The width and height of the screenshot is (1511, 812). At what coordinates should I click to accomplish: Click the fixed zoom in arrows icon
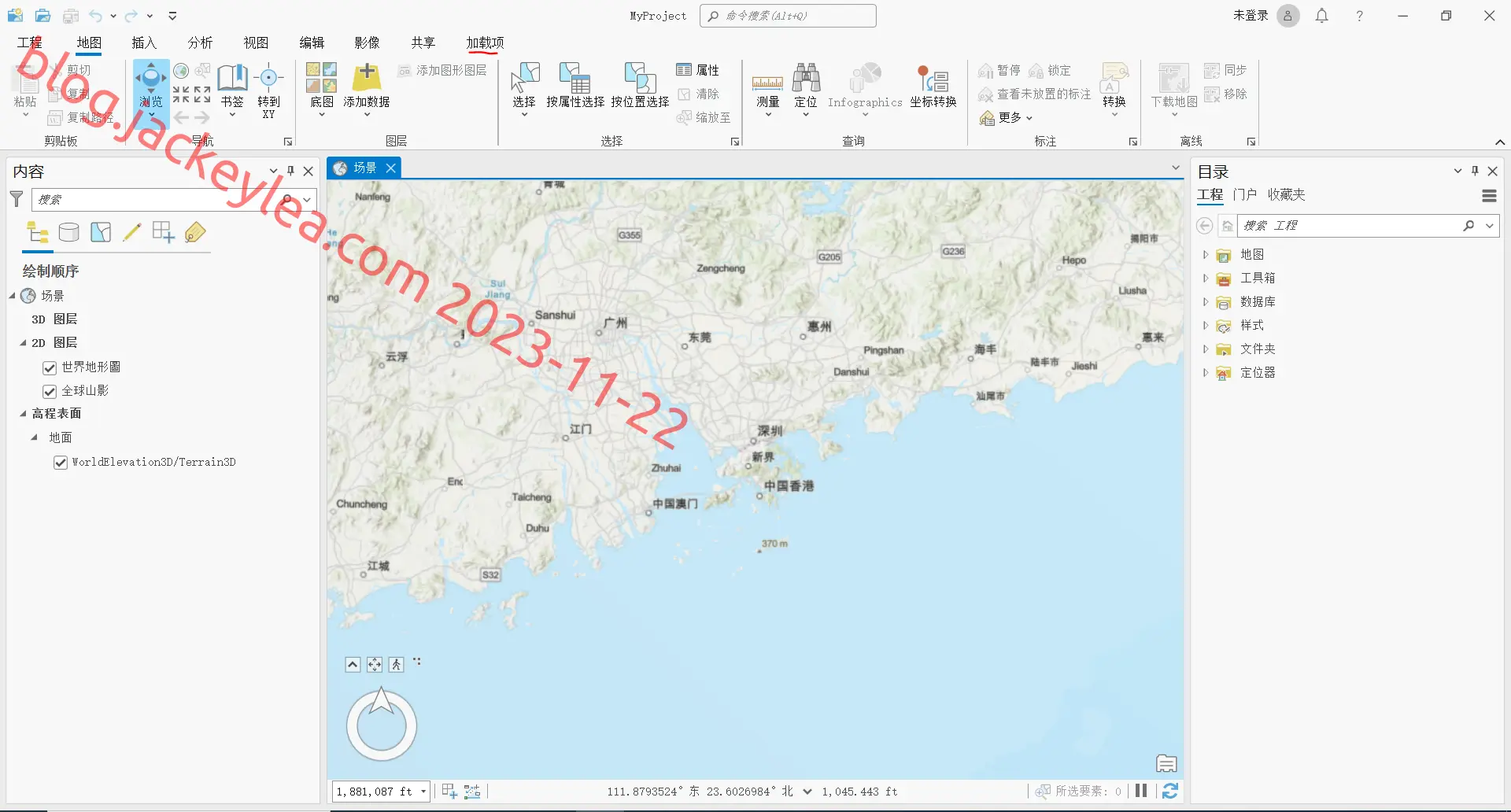click(x=181, y=94)
